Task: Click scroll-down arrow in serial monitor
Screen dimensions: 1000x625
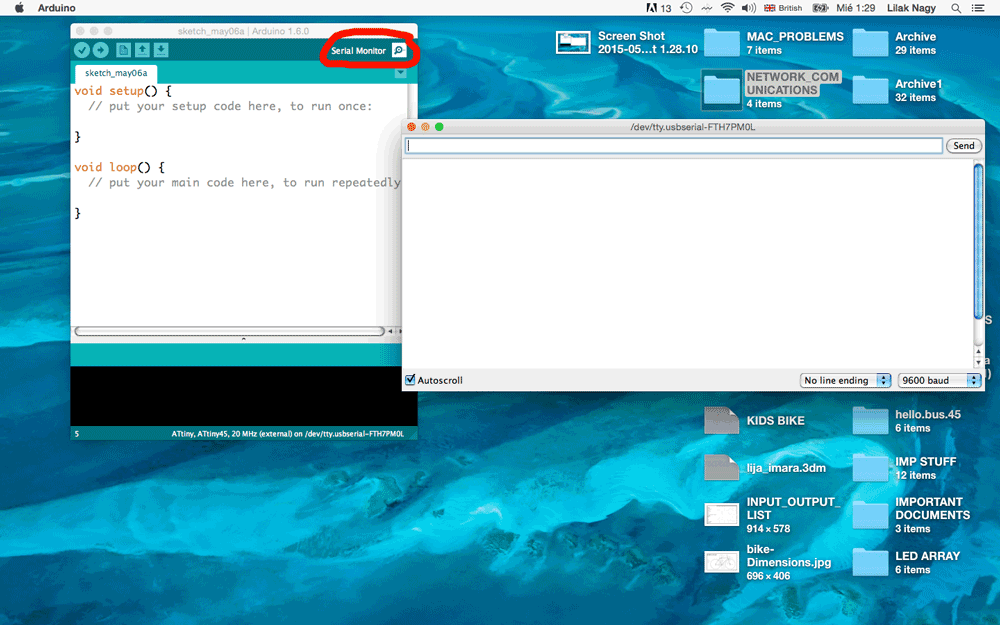Action: pyautogui.click(x=978, y=362)
